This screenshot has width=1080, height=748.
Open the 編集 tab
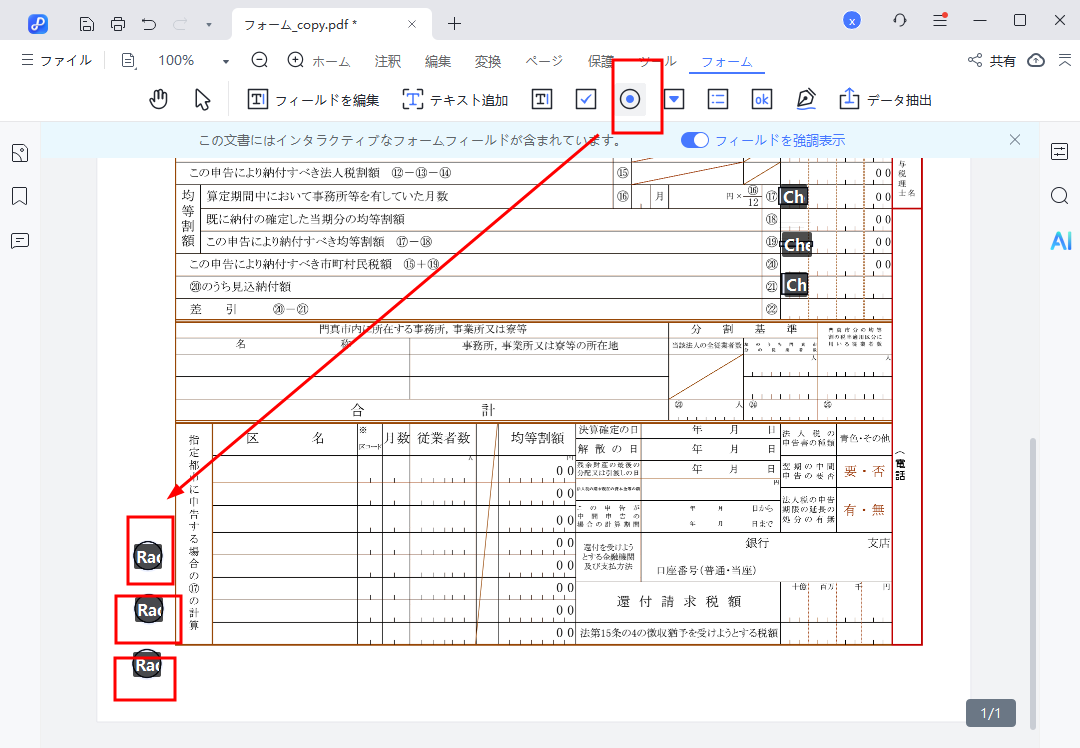[438, 61]
